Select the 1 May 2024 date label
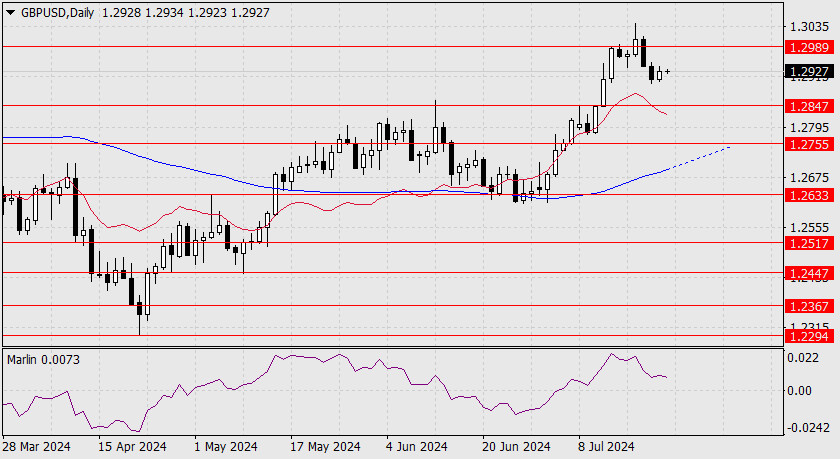This screenshot has height=459, width=840. coord(226,447)
